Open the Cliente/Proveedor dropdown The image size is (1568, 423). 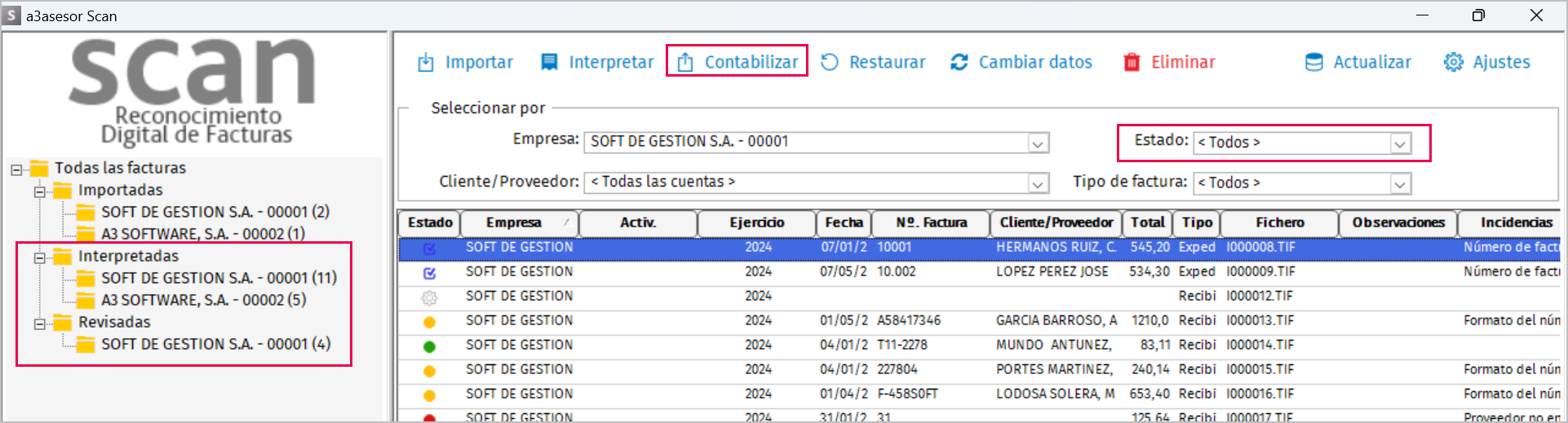(1037, 183)
